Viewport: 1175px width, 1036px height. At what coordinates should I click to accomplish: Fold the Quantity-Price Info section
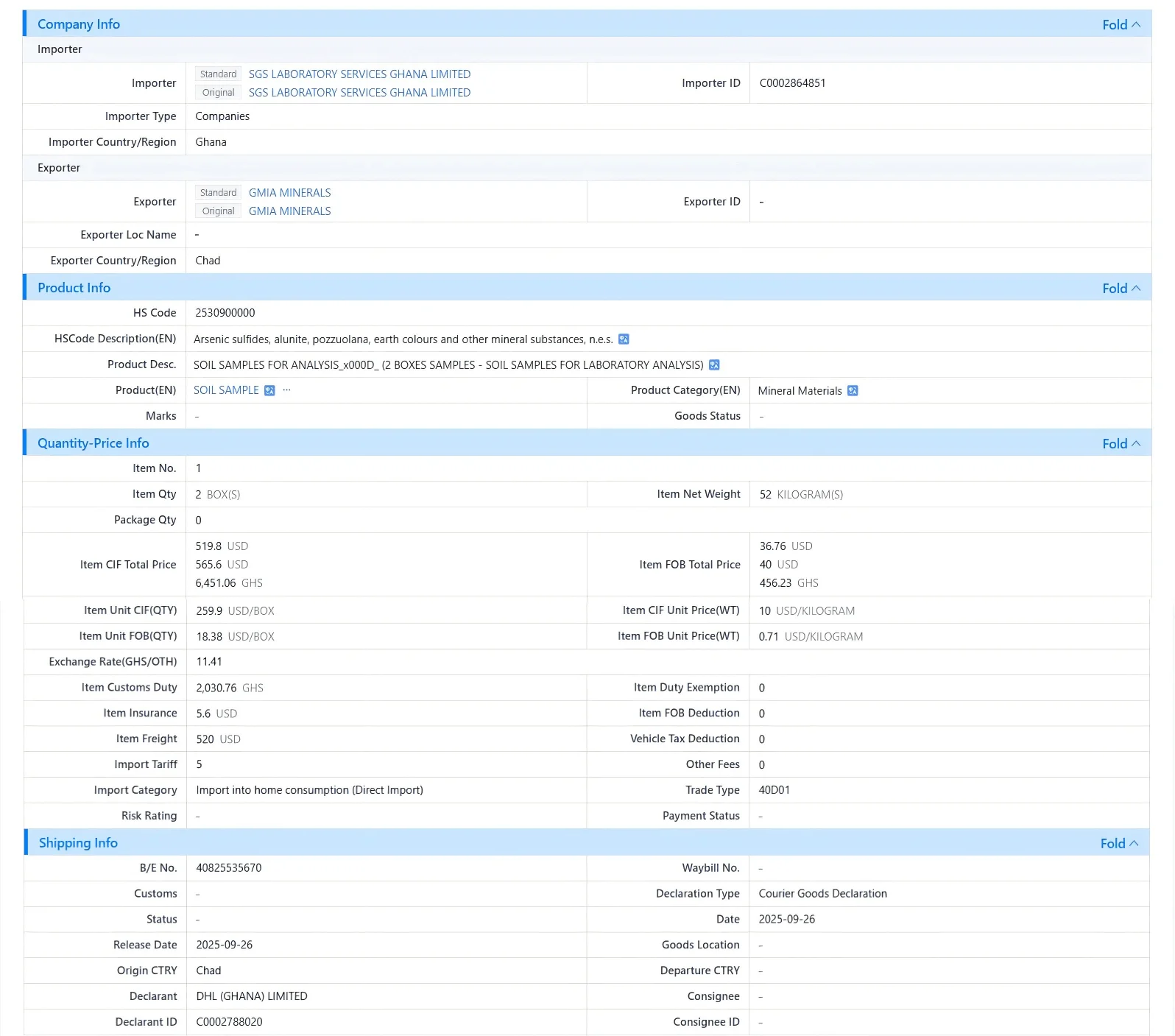point(1121,443)
